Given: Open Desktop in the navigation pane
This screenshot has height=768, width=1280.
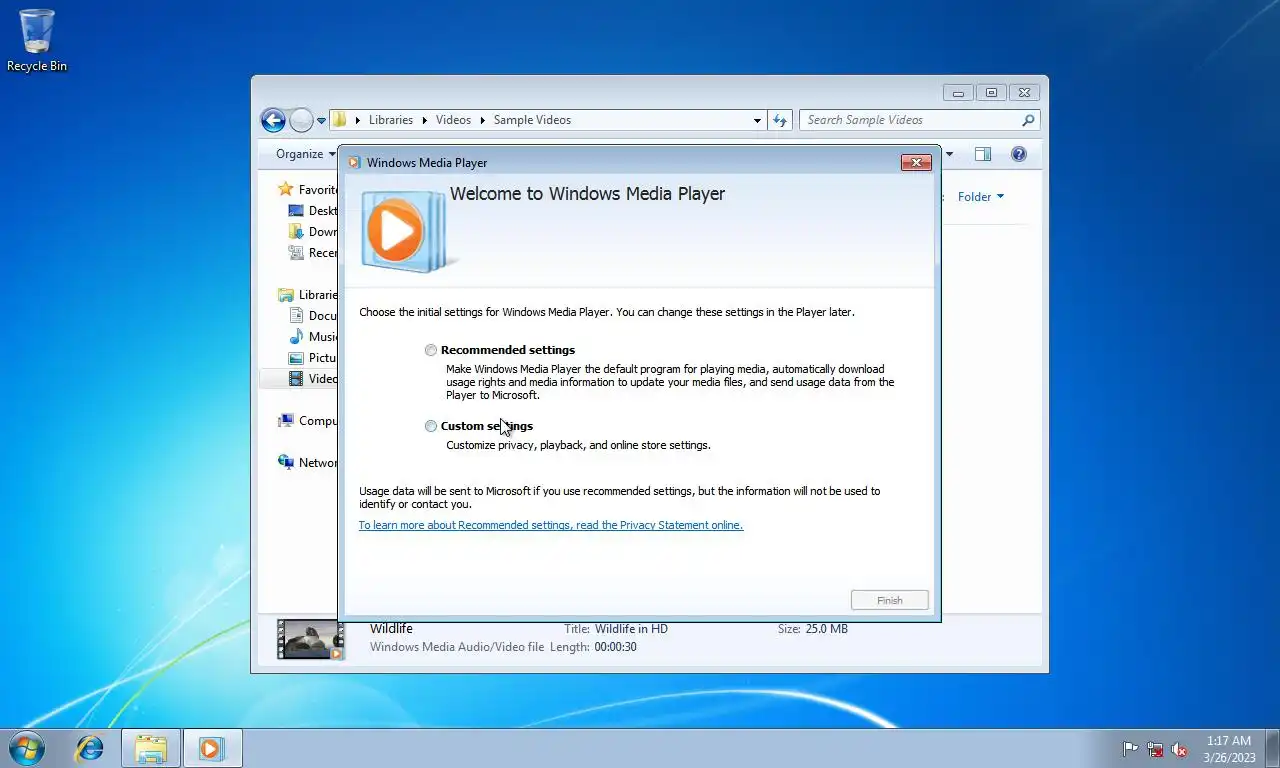Looking at the screenshot, I should click(x=314, y=211).
